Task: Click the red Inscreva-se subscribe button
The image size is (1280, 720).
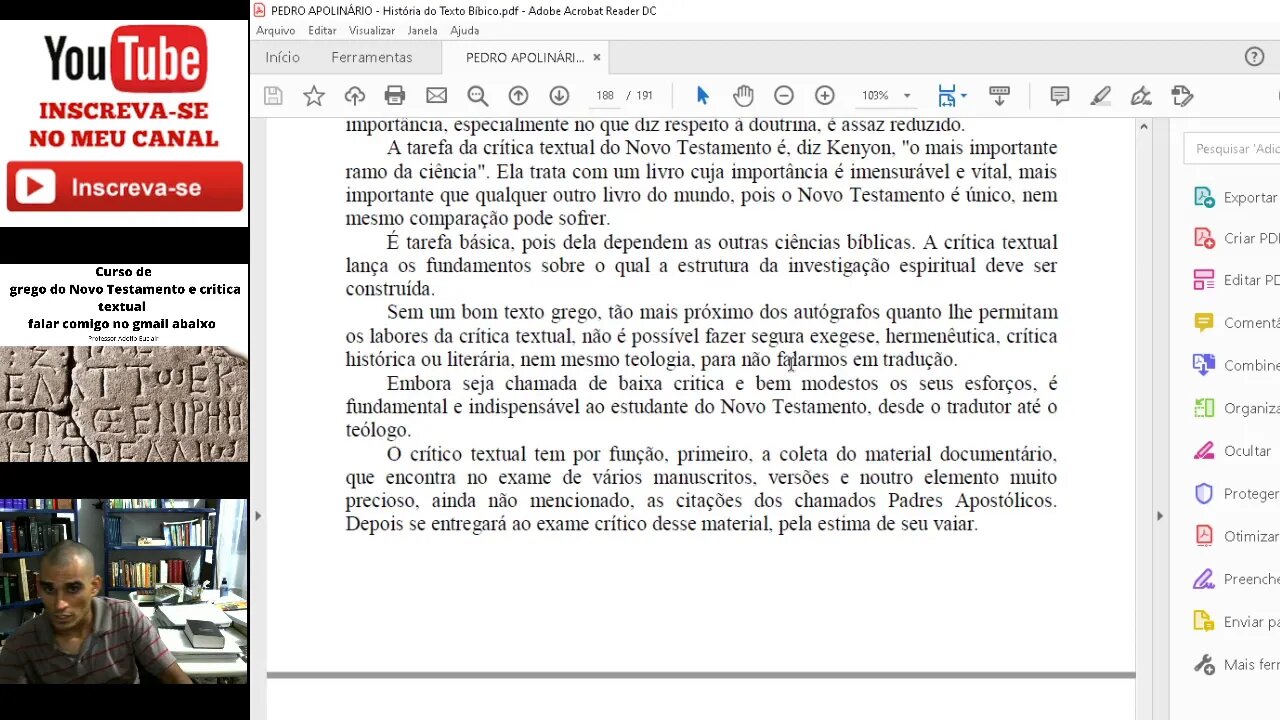Action: [x=125, y=187]
